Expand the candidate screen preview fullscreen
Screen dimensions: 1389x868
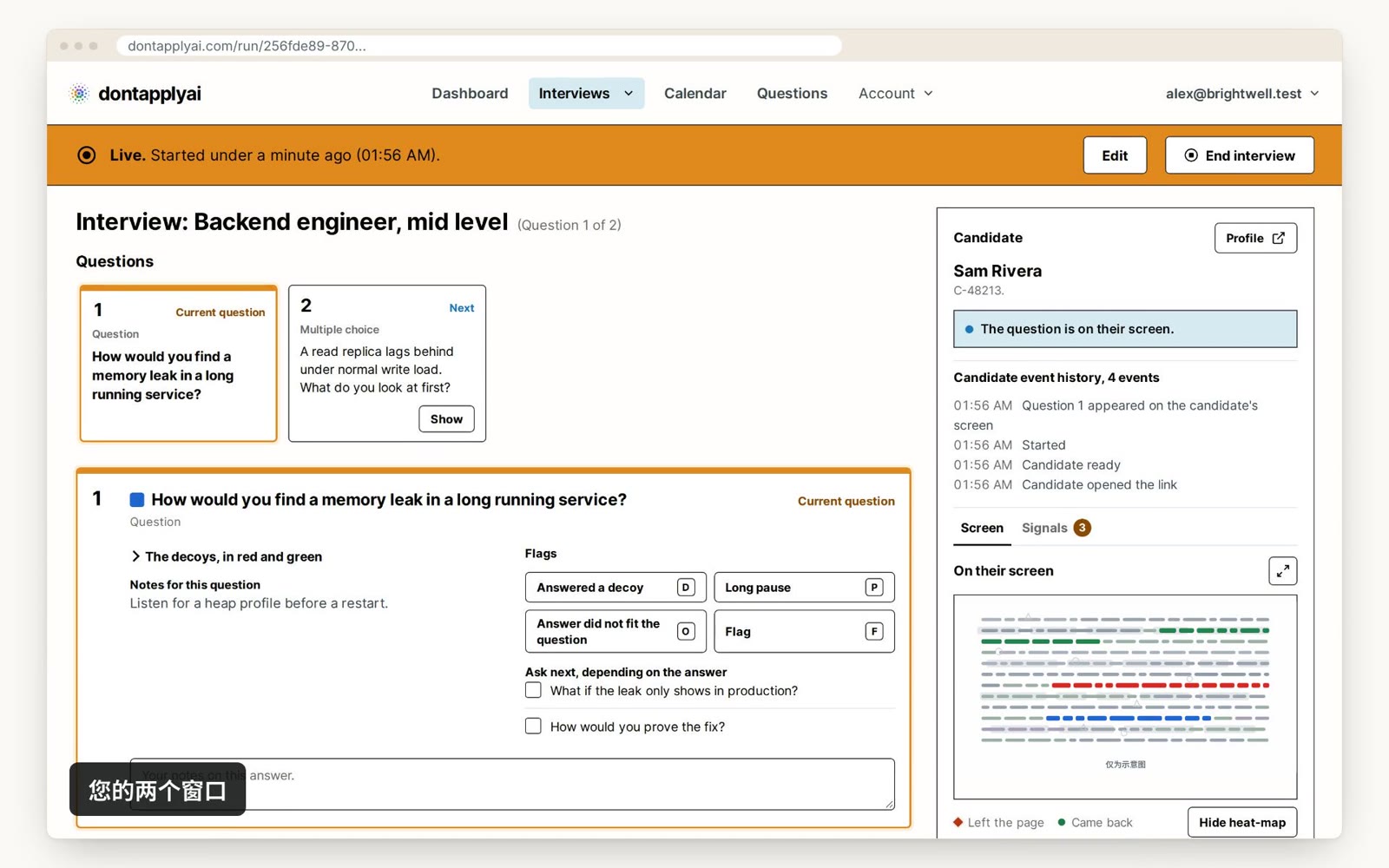[x=1282, y=571]
